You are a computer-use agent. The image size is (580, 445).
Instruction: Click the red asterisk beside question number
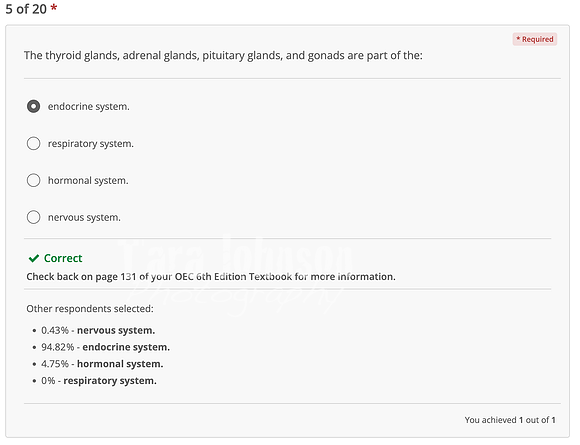(x=54, y=8)
